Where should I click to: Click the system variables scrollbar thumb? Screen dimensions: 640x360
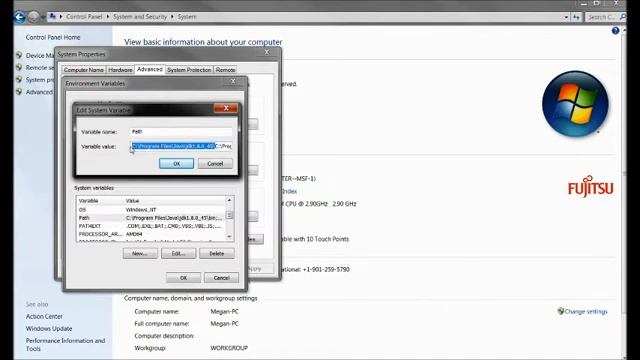click(229, 215)
